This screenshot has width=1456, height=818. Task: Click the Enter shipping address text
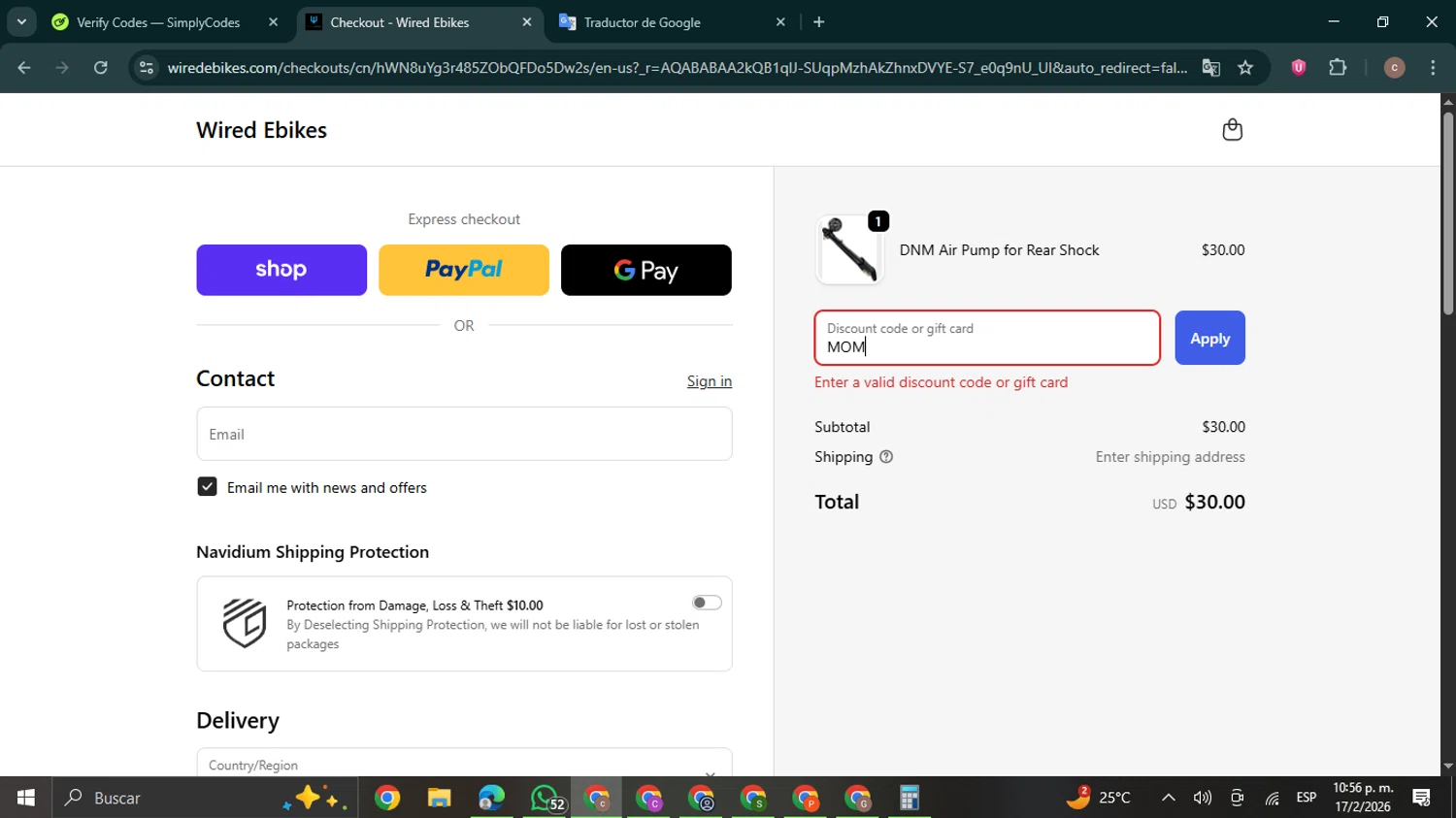point(1170,457)
